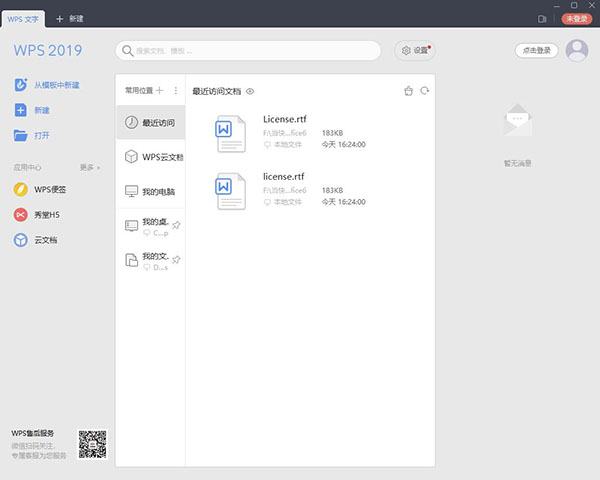Click the 新建 link in left sidebar
The width and height of the screenshot is (600, 480).
click(x=42, y=110)
